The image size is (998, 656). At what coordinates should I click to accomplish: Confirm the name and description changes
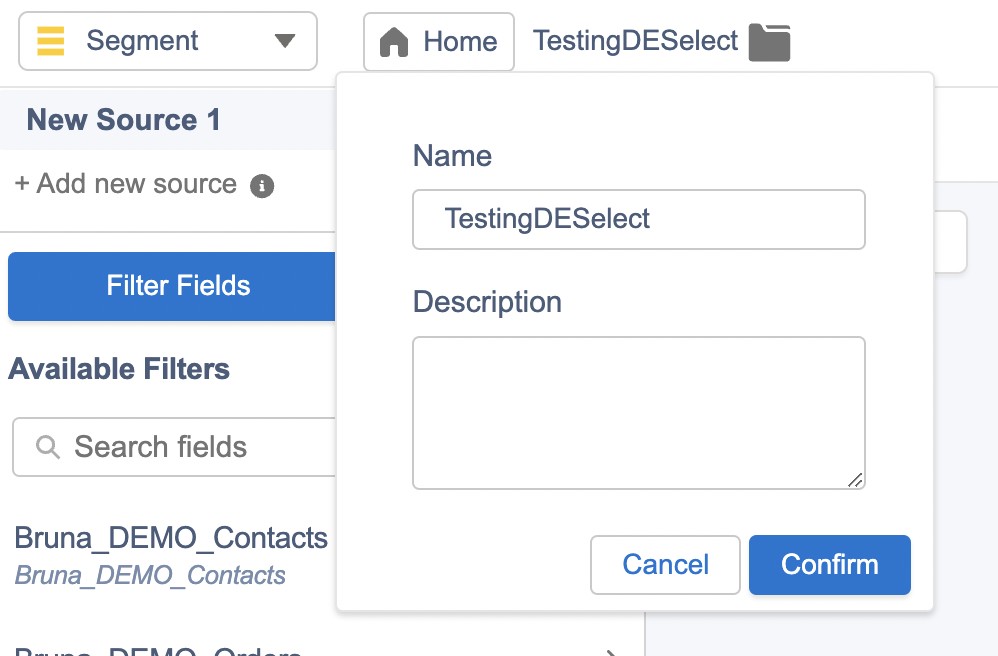click(x=829, y=565)
